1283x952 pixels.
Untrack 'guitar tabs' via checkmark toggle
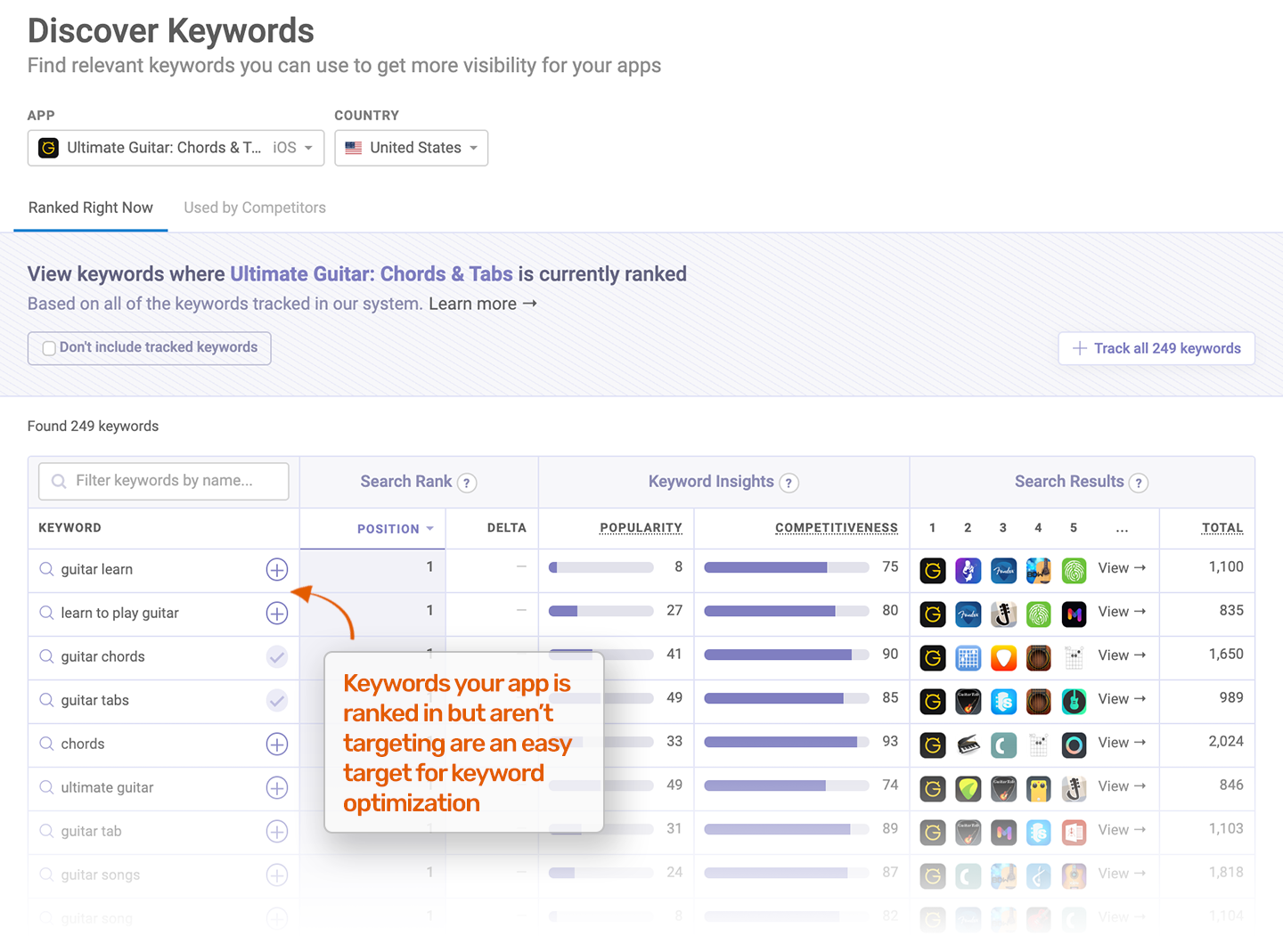pos(277,701)
